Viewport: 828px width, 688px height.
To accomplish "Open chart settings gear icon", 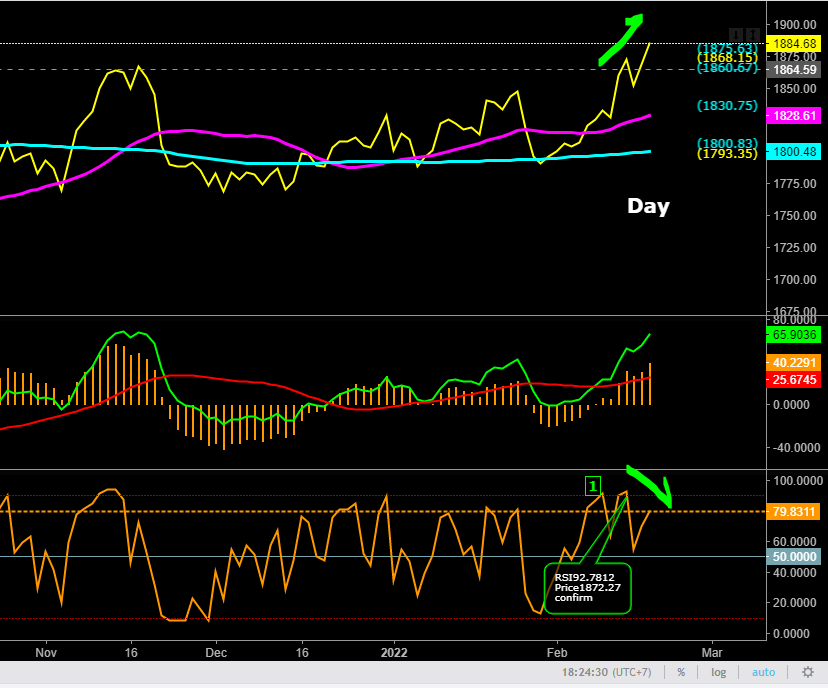I will [x=808, y=672].
